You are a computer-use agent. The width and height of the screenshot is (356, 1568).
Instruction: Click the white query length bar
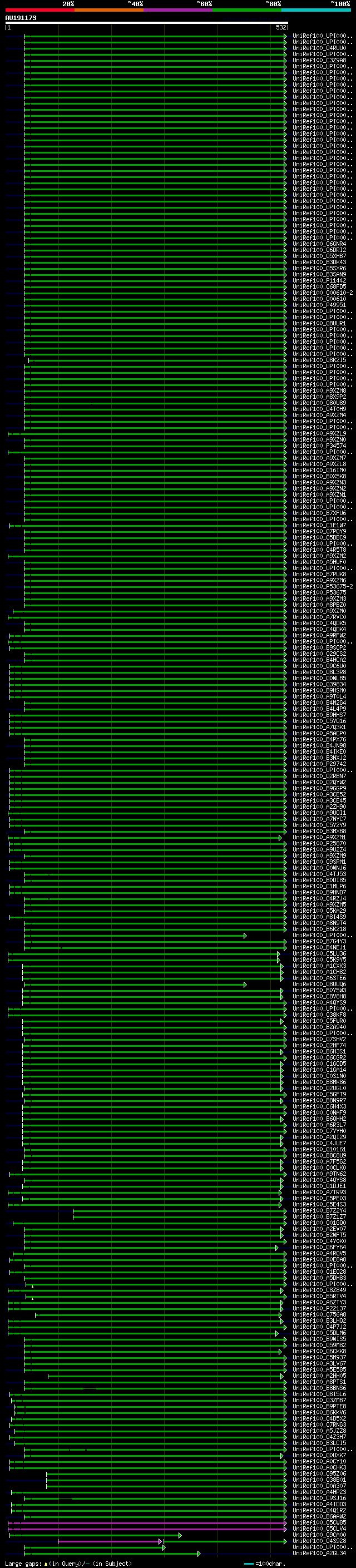(x=146, y=22)
